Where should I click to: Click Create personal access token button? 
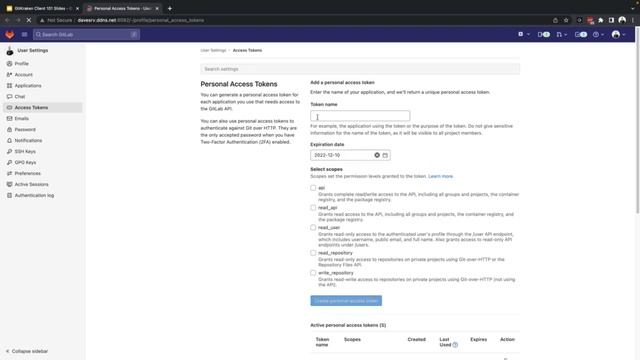[346, 301]
